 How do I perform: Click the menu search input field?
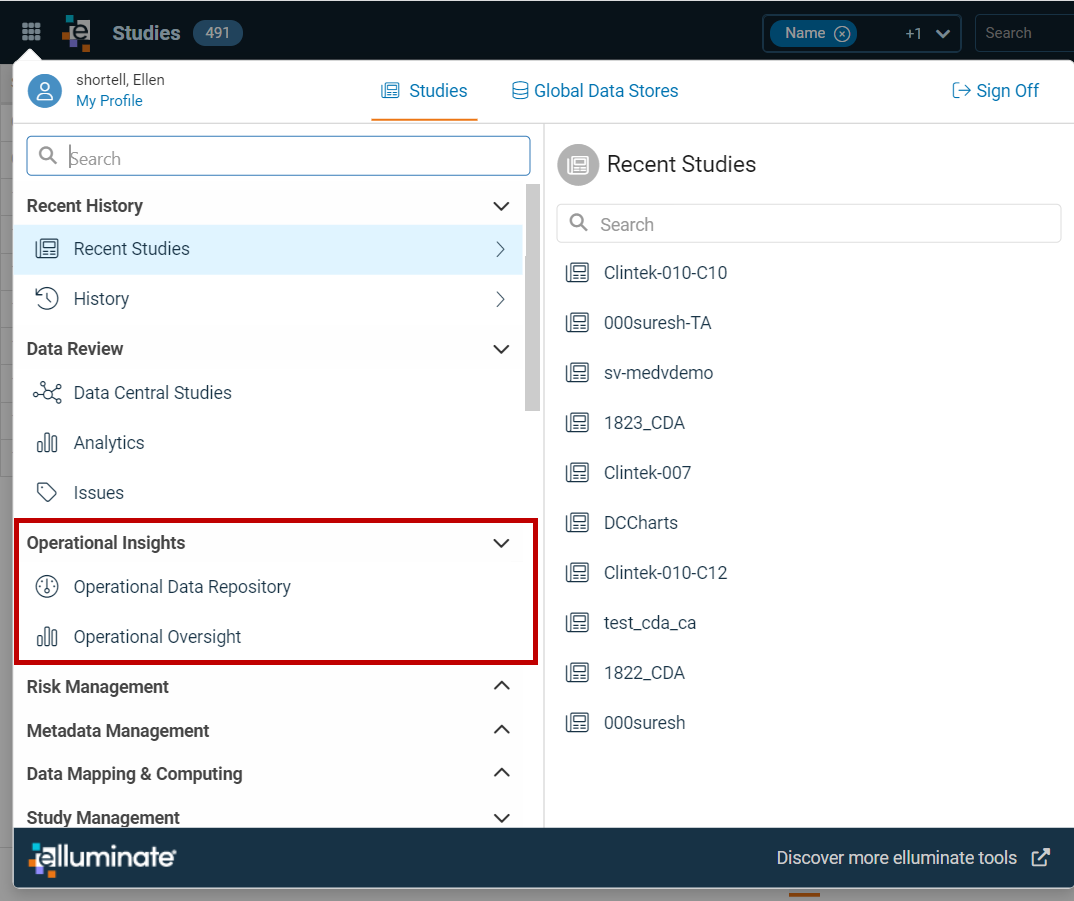click(278, 156)
